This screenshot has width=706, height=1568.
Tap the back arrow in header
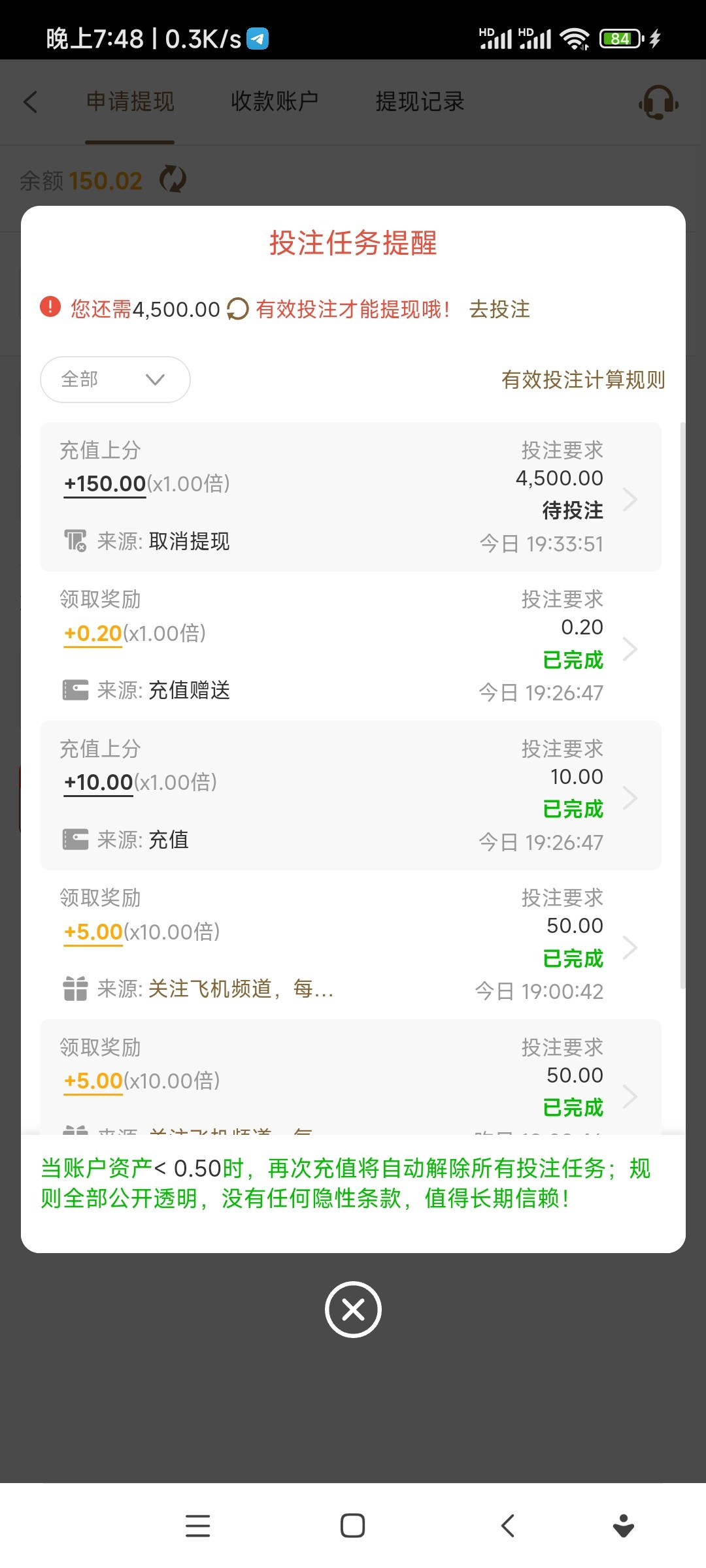[31, 102]
